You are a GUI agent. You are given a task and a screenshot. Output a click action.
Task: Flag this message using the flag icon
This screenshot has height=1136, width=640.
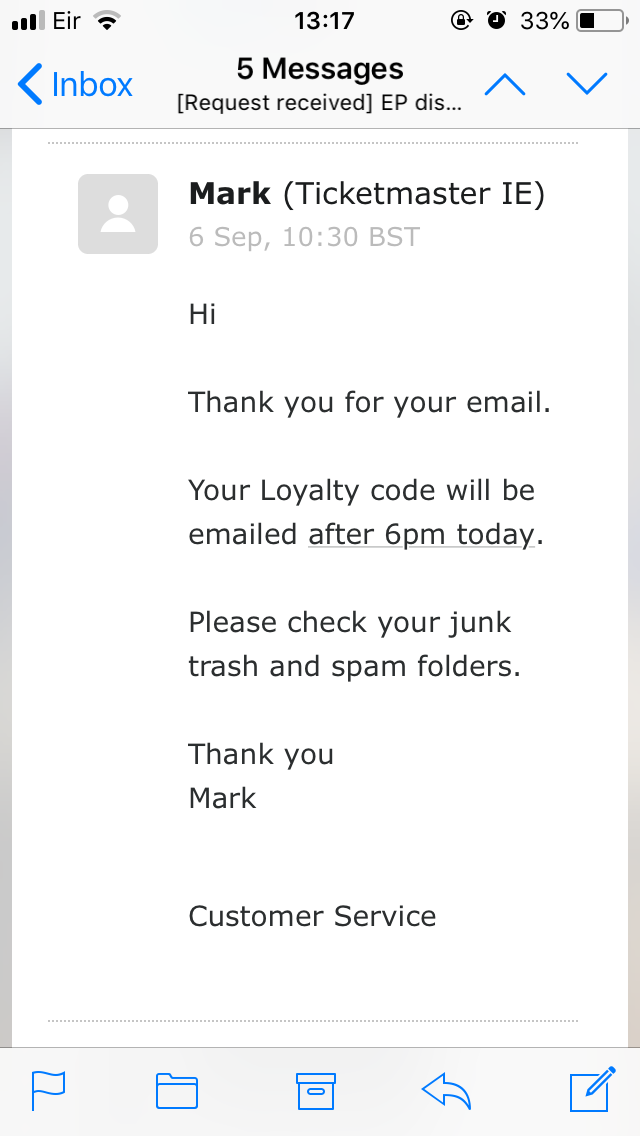tap(48, 1090)
